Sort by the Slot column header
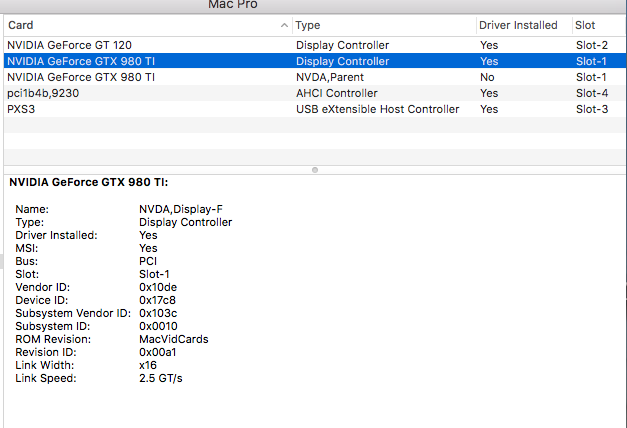 coord(599,25)
